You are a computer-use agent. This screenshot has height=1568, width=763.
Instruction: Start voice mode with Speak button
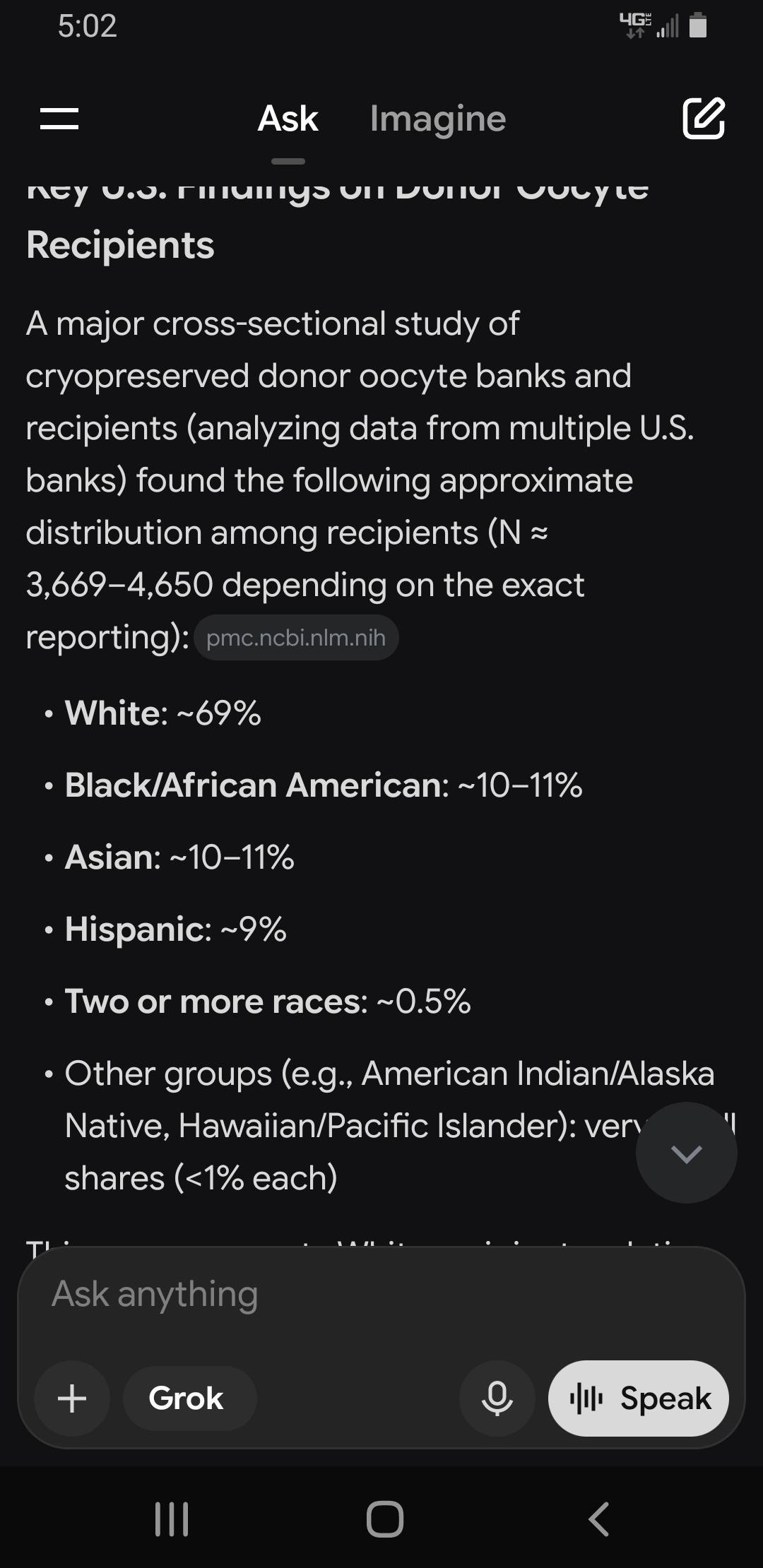click(639, 1398)
